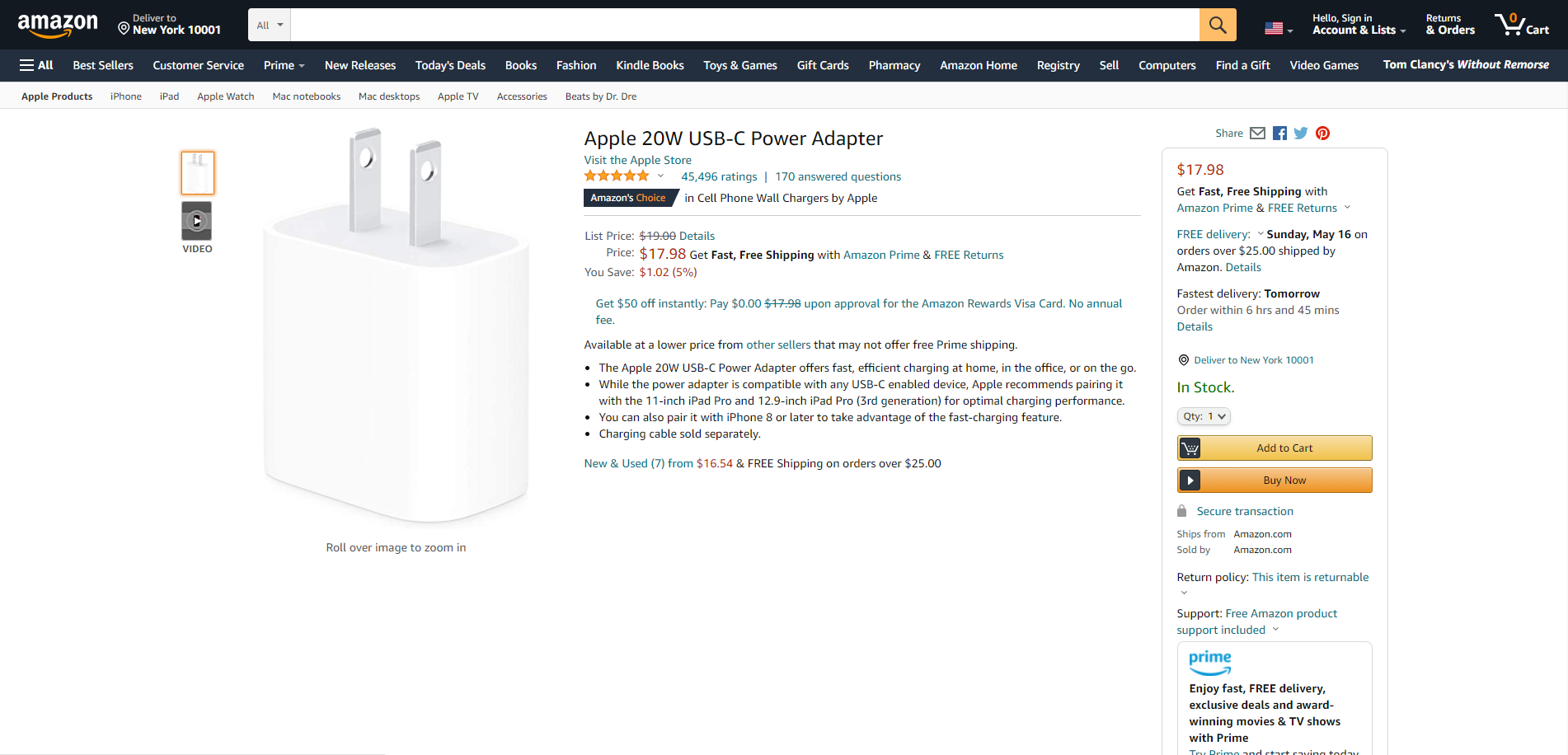Screen dimensions: 1568x755
Task: Open the shopping cart icon
Action: point(1521,25)
